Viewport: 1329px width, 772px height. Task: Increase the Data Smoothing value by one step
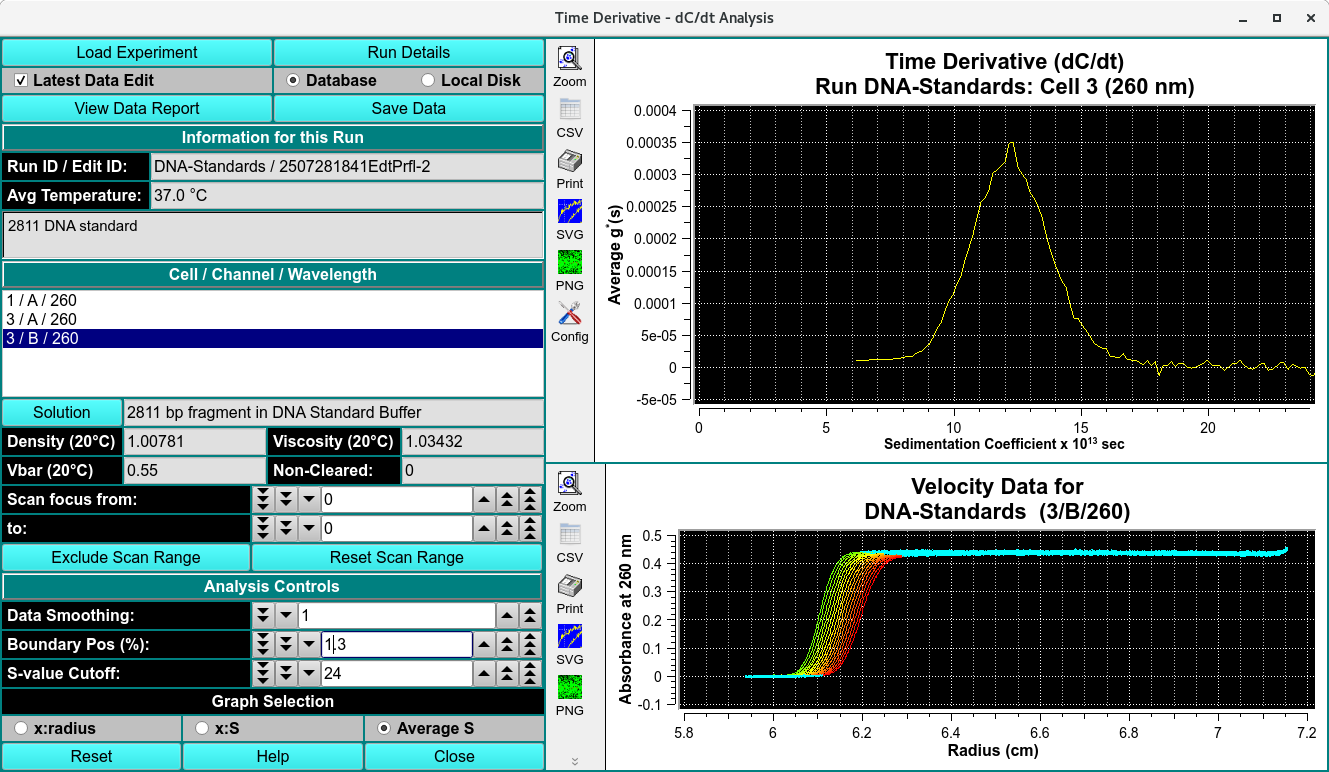(509, 616)
